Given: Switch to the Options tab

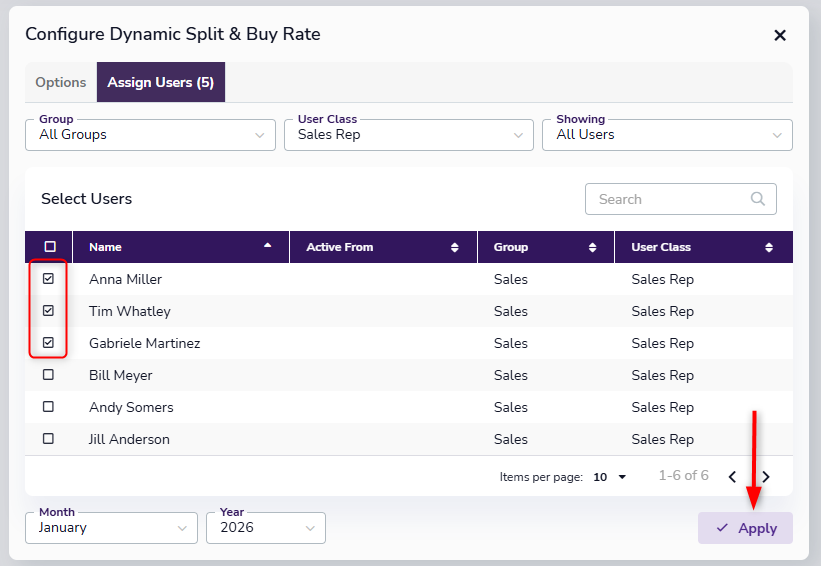Looking at the screenshot, I should tap(61, 82).
